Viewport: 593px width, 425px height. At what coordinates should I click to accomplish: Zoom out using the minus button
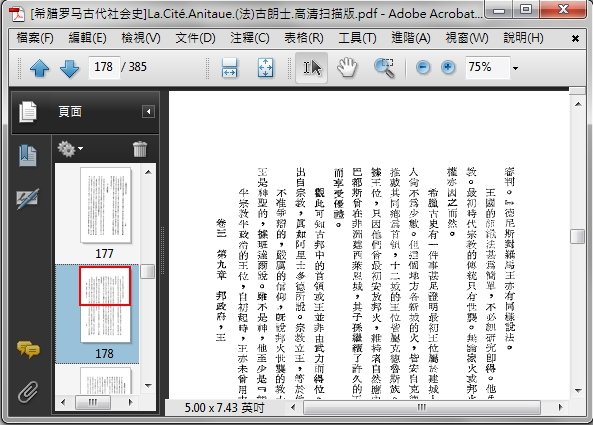click(423, 68)
